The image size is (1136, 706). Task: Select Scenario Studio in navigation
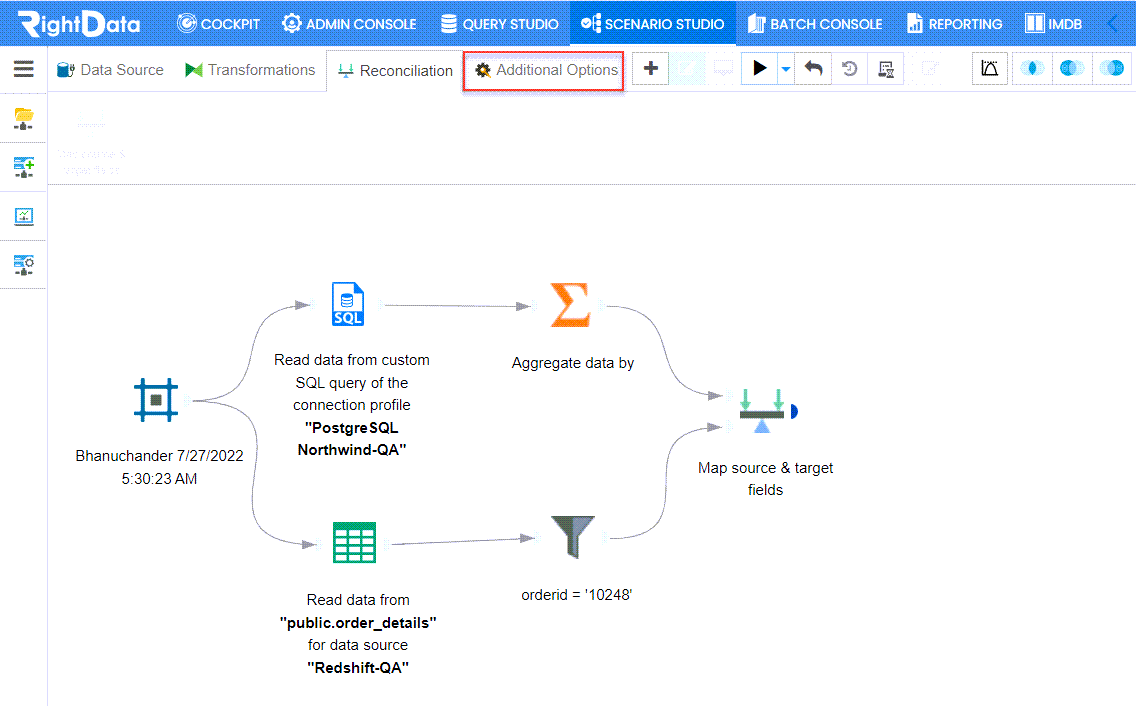(x=653, y=24)
